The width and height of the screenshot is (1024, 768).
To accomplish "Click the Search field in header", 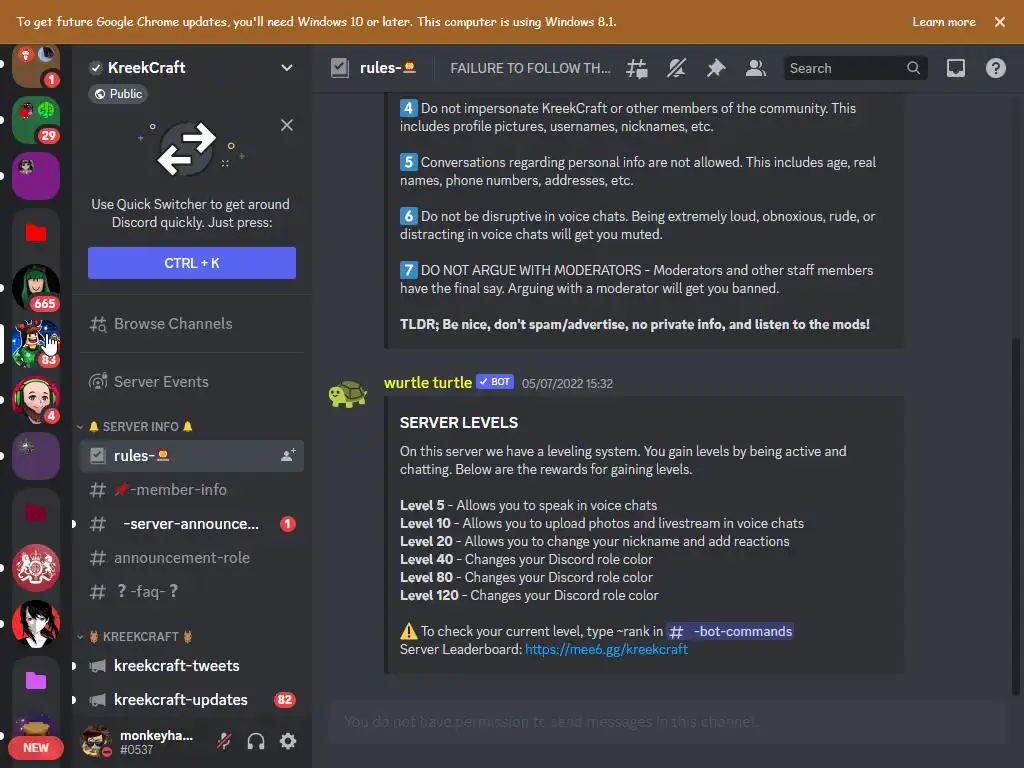I will click(x=855, y=68).
